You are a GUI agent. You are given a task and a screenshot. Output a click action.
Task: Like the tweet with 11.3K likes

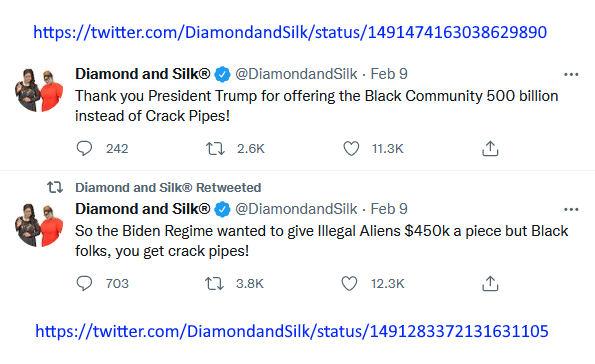[x=351, y=148]
